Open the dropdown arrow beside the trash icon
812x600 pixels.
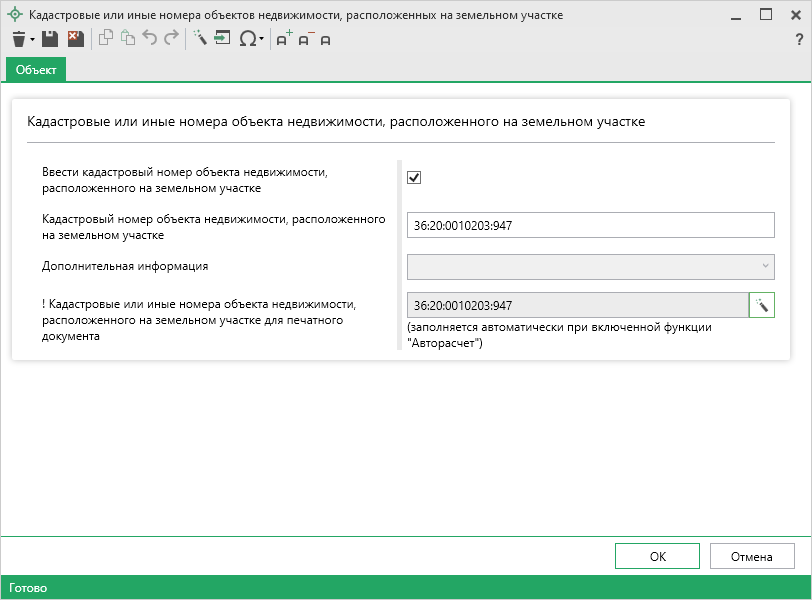pos(33,40)
